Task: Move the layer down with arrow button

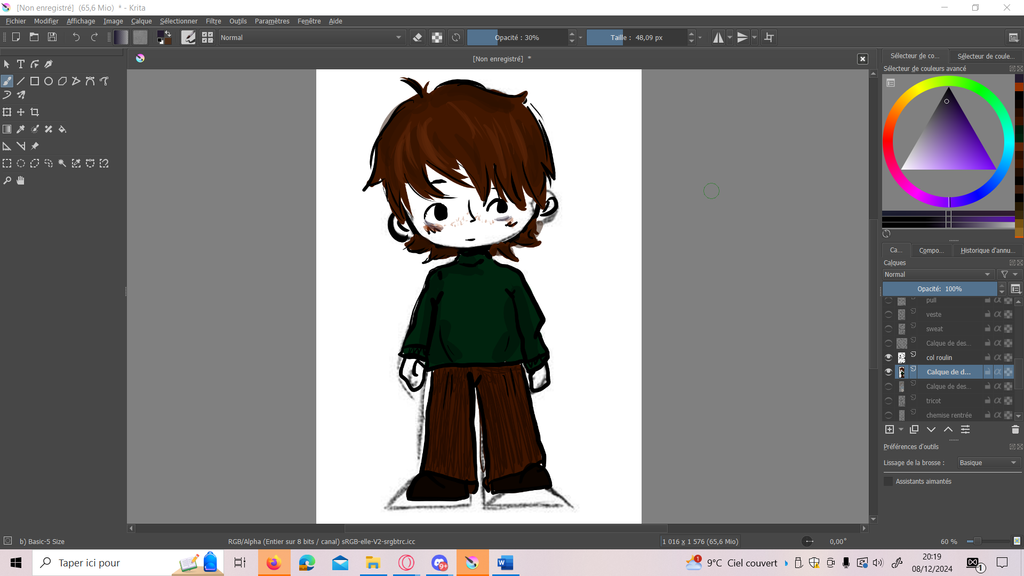Action: (931, 430)
